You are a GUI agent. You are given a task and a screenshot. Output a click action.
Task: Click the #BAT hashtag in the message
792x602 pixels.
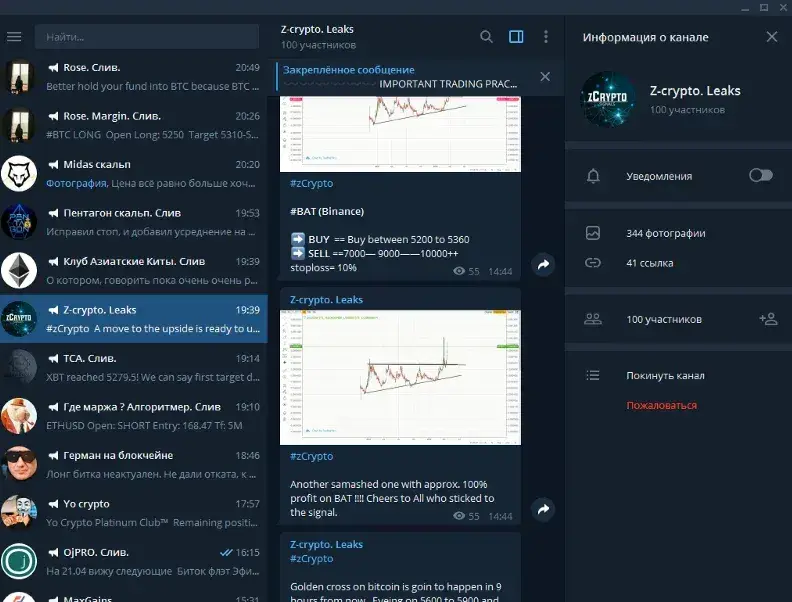303,212
